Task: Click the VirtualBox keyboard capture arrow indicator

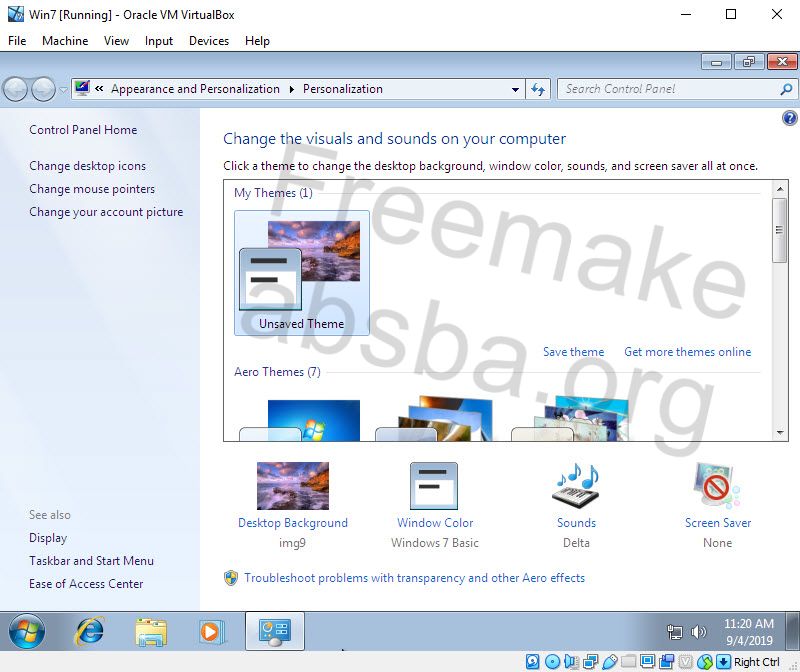Action: [723, 662]
